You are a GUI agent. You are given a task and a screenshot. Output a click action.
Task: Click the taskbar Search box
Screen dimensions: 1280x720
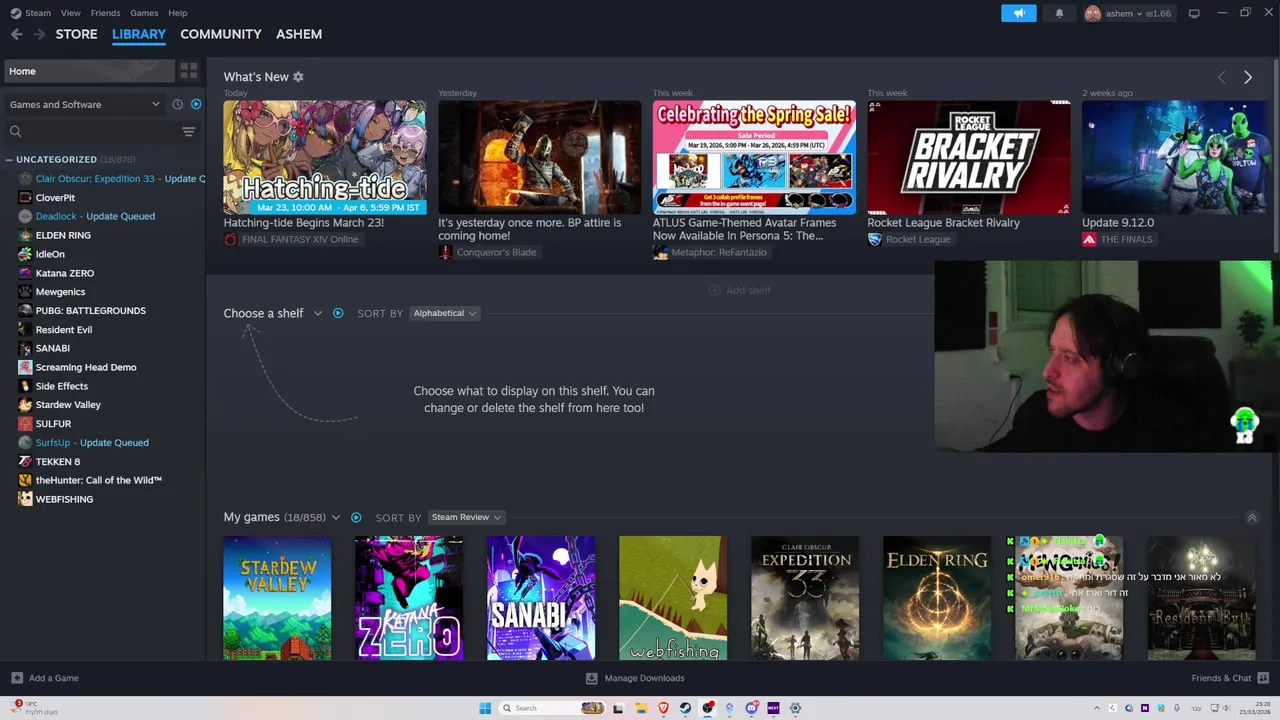[x=554, y=708]
